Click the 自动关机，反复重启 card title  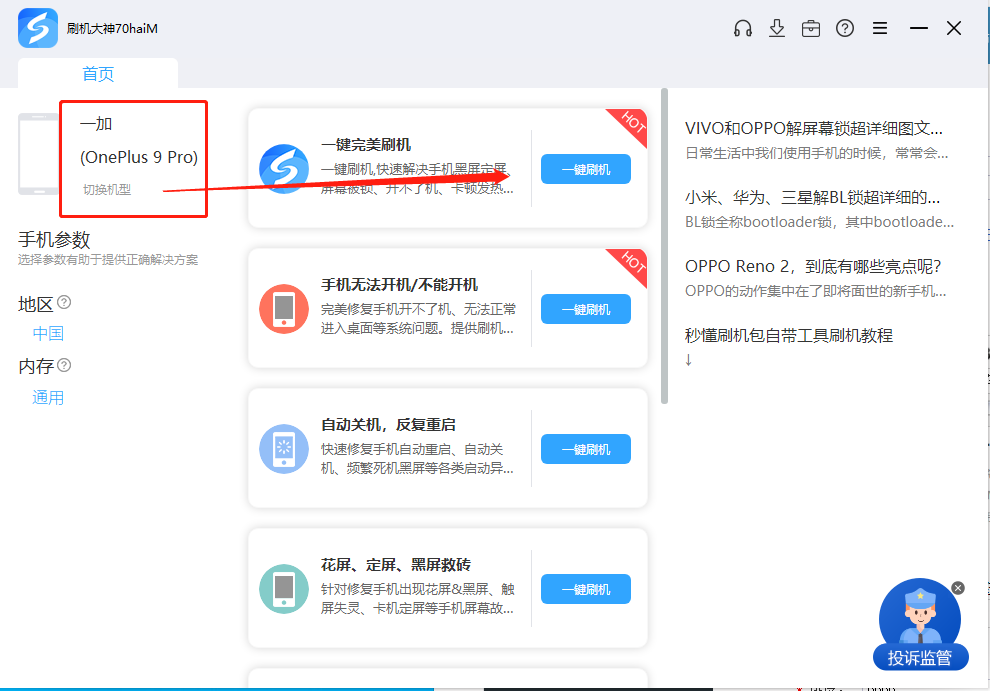pyautogui.click(x=388, y=425)
